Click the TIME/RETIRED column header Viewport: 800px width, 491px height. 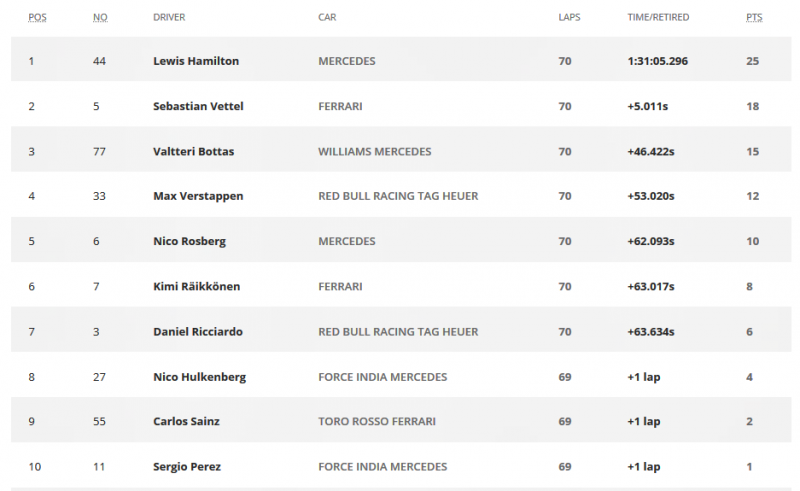[658, 17]
